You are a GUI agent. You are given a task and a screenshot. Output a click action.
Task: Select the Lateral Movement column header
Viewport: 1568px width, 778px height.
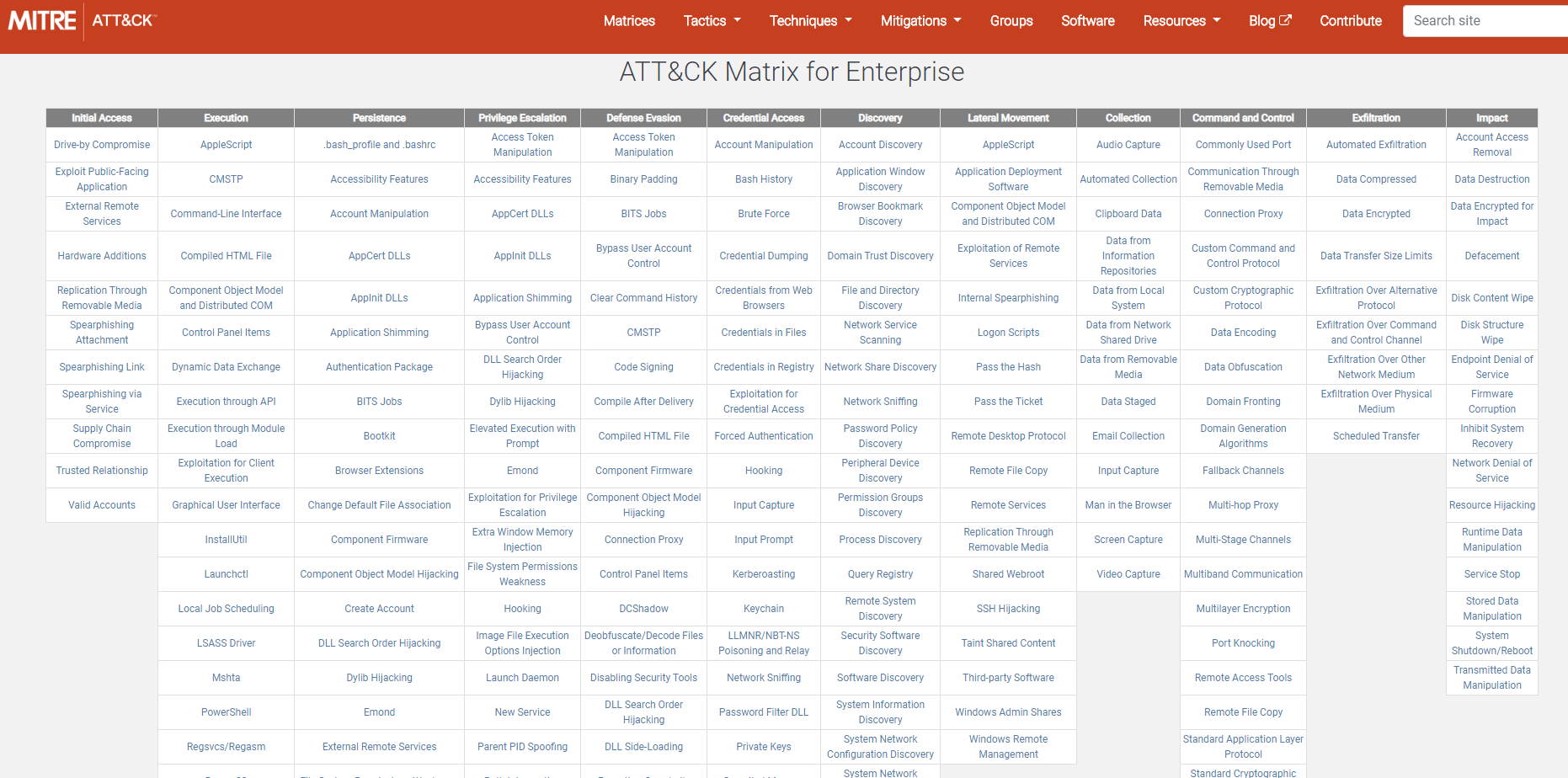(1008, 118)
